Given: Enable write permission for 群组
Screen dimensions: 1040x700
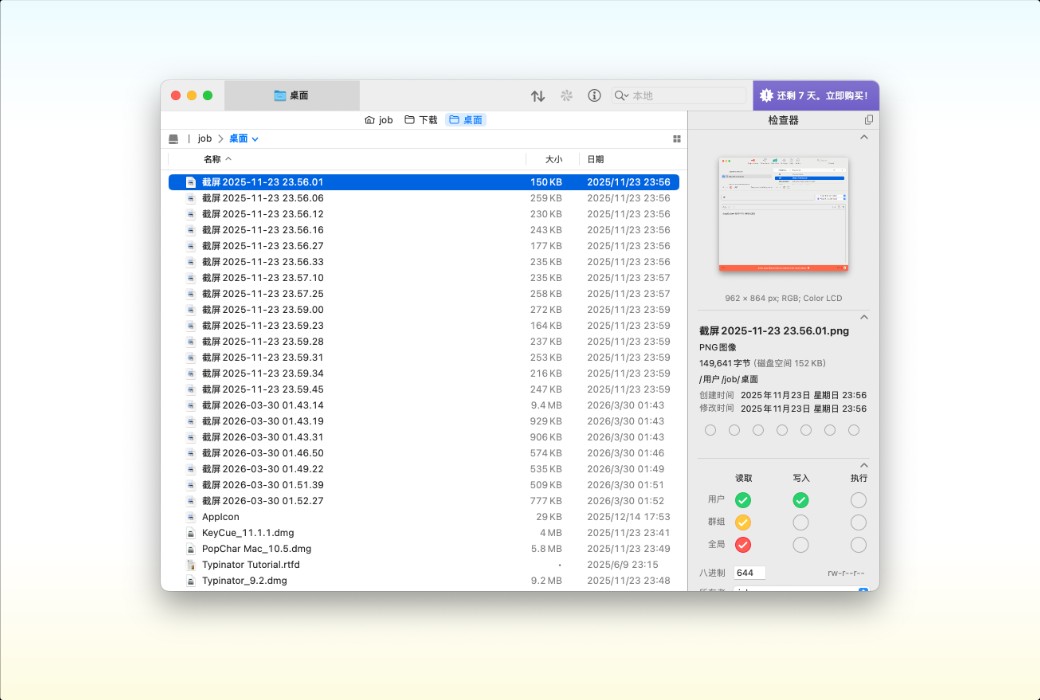Looking at the screenshot, I should [x=800, y=522].
